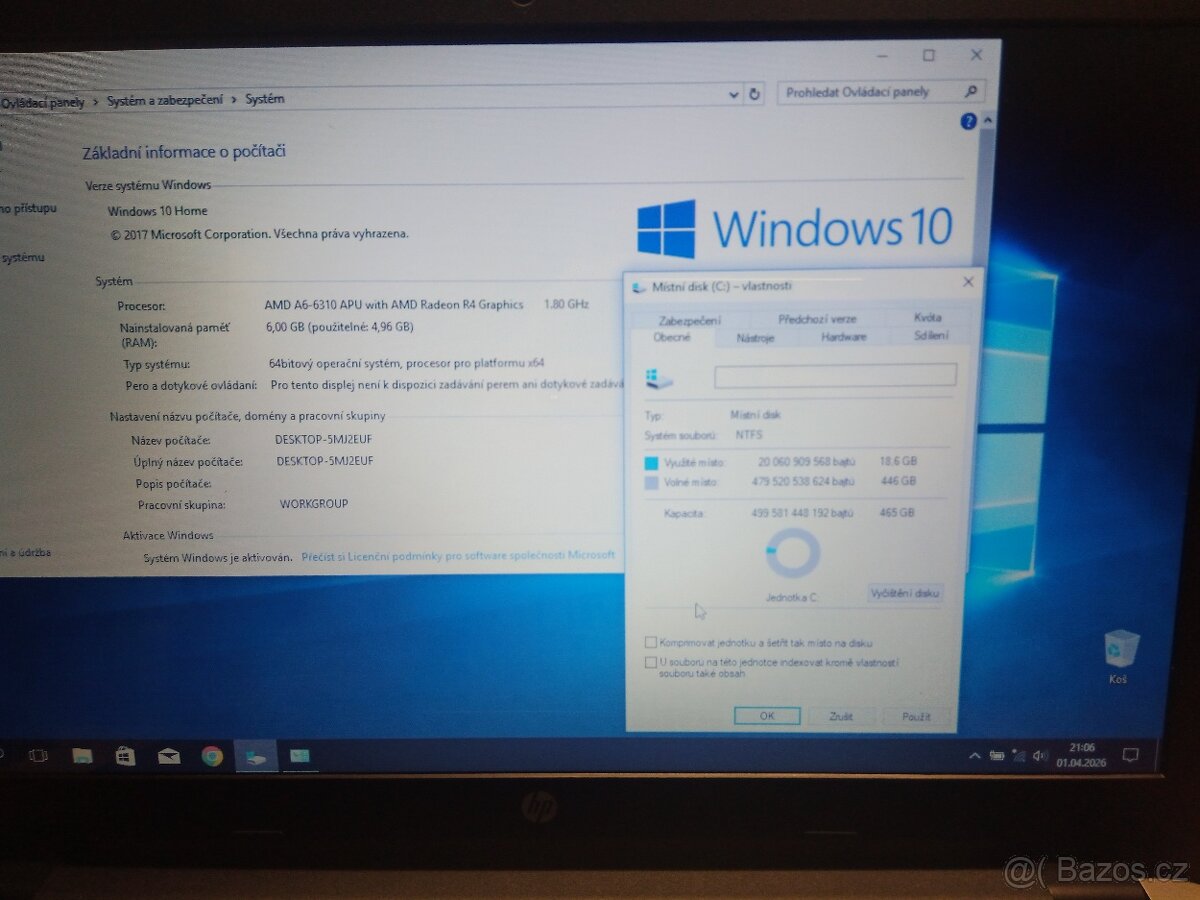Maximize the System control panel window
The height and width of the screenshot is (900, 1200).
click(x=929, y=55)
